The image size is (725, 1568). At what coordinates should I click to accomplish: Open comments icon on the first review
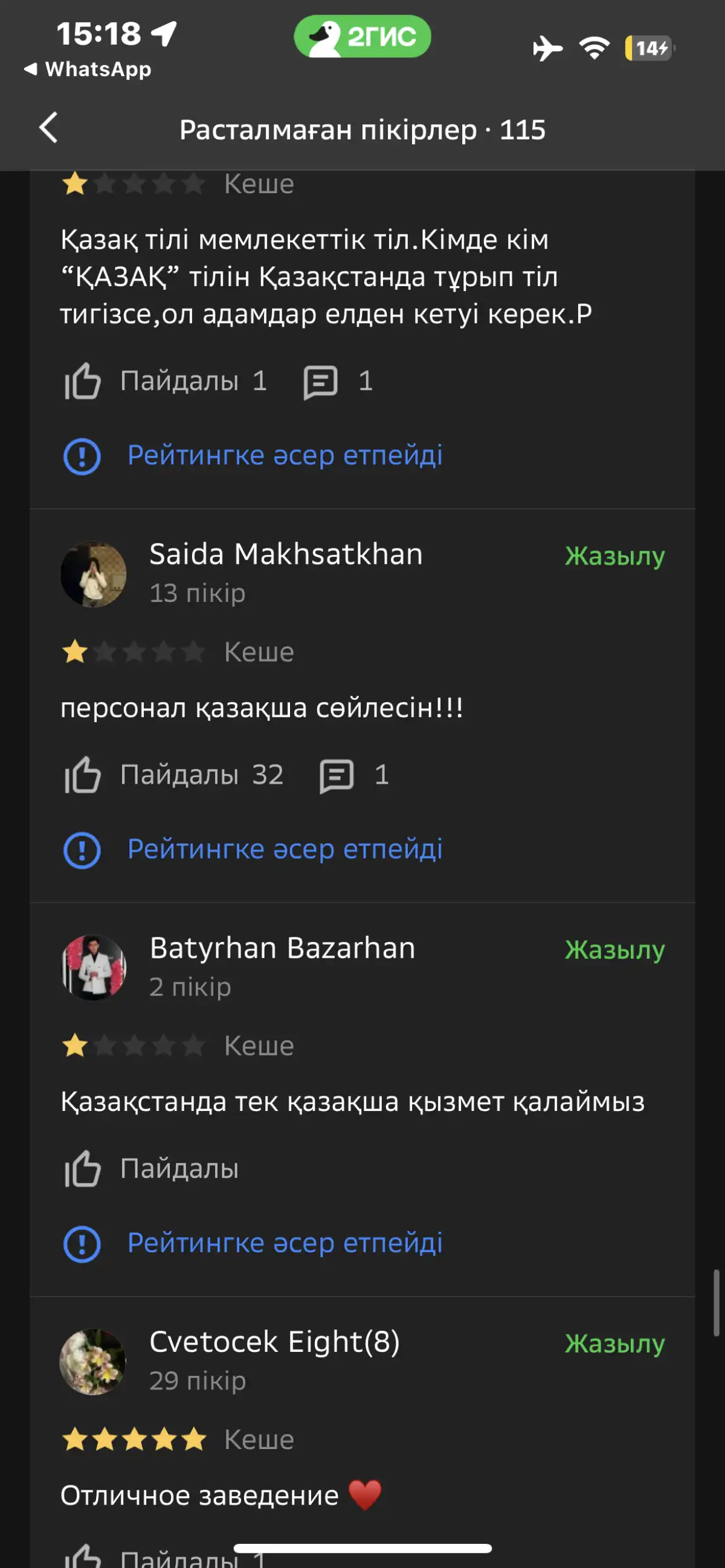pyautogui.click(x=320, y=382)
